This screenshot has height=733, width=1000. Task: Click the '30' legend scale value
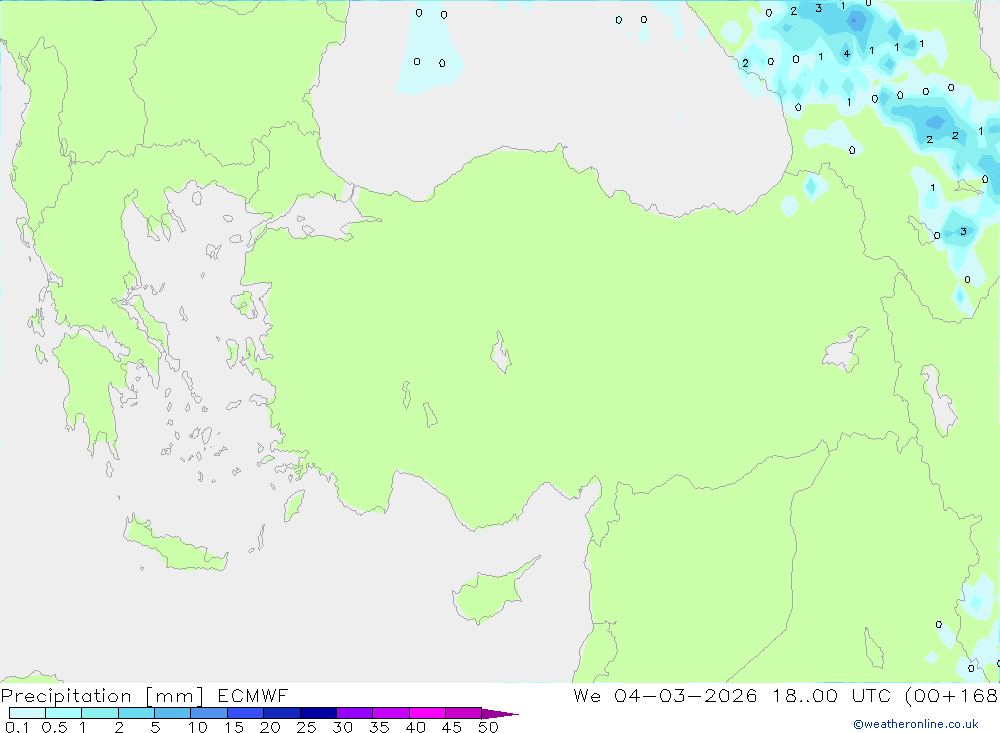(343, 727)
